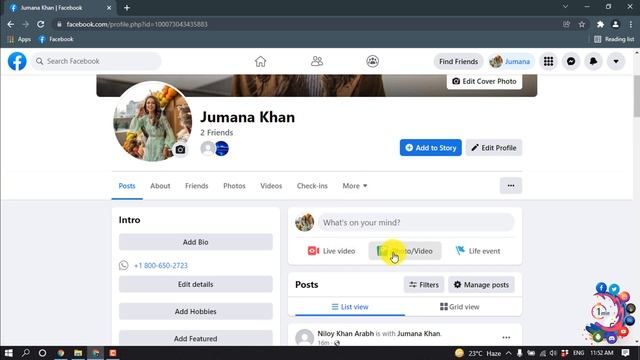Click the Search Facebook field
The height and width of the screenshot is (360, 640).
click(x=96, y=61)
